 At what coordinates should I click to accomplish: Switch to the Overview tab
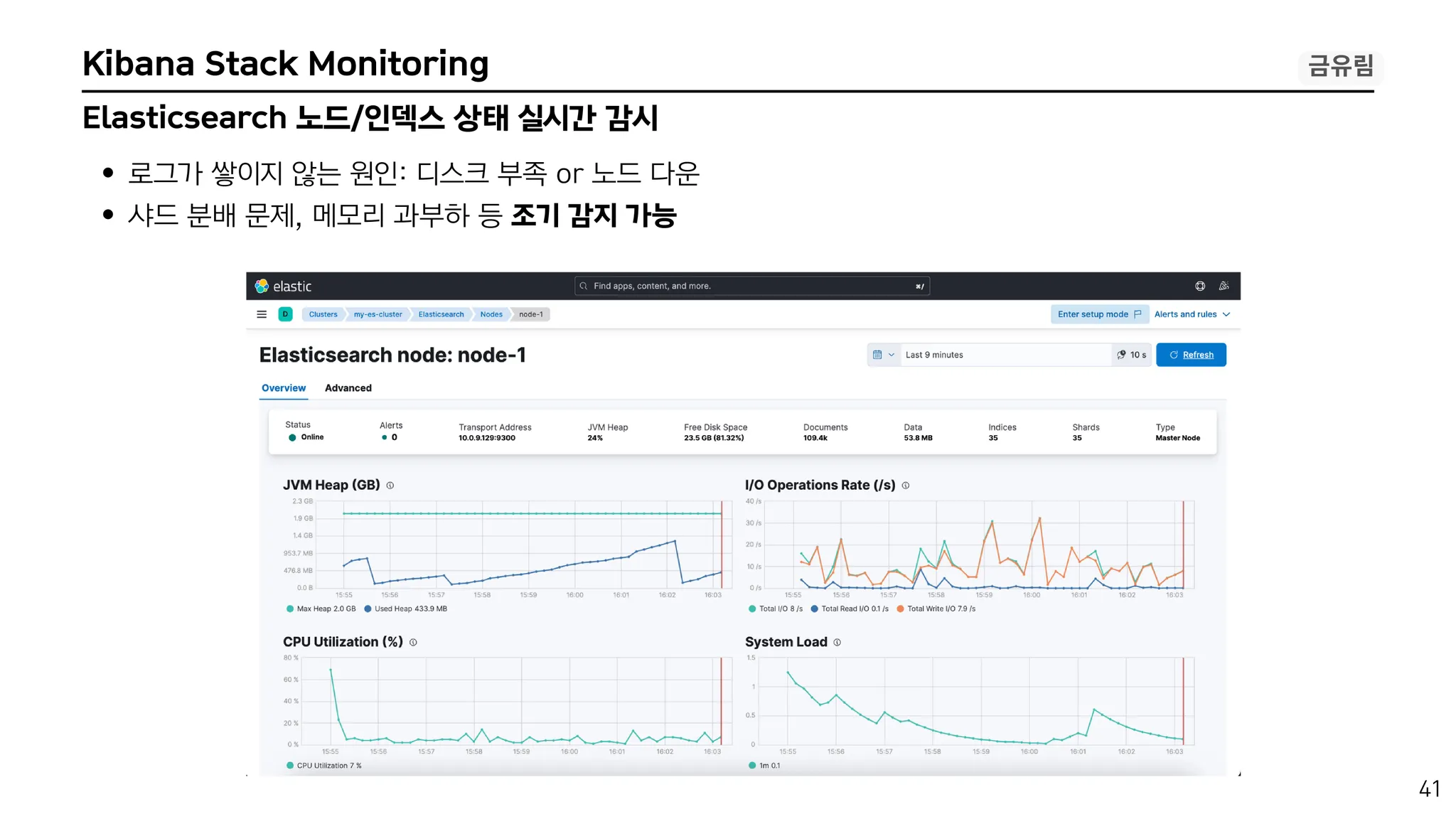point(284,388)
